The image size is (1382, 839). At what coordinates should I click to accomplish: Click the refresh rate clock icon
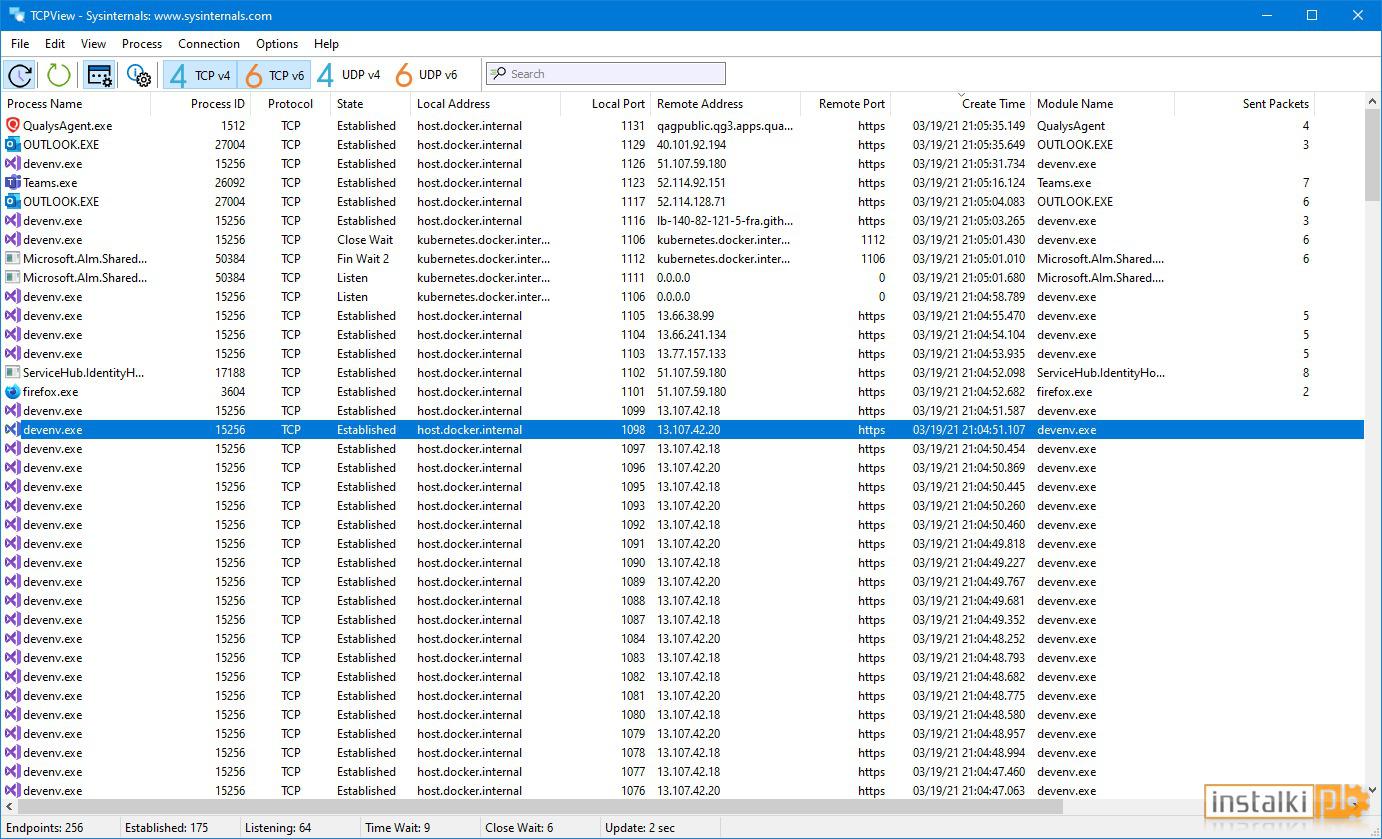pos(20,75)
